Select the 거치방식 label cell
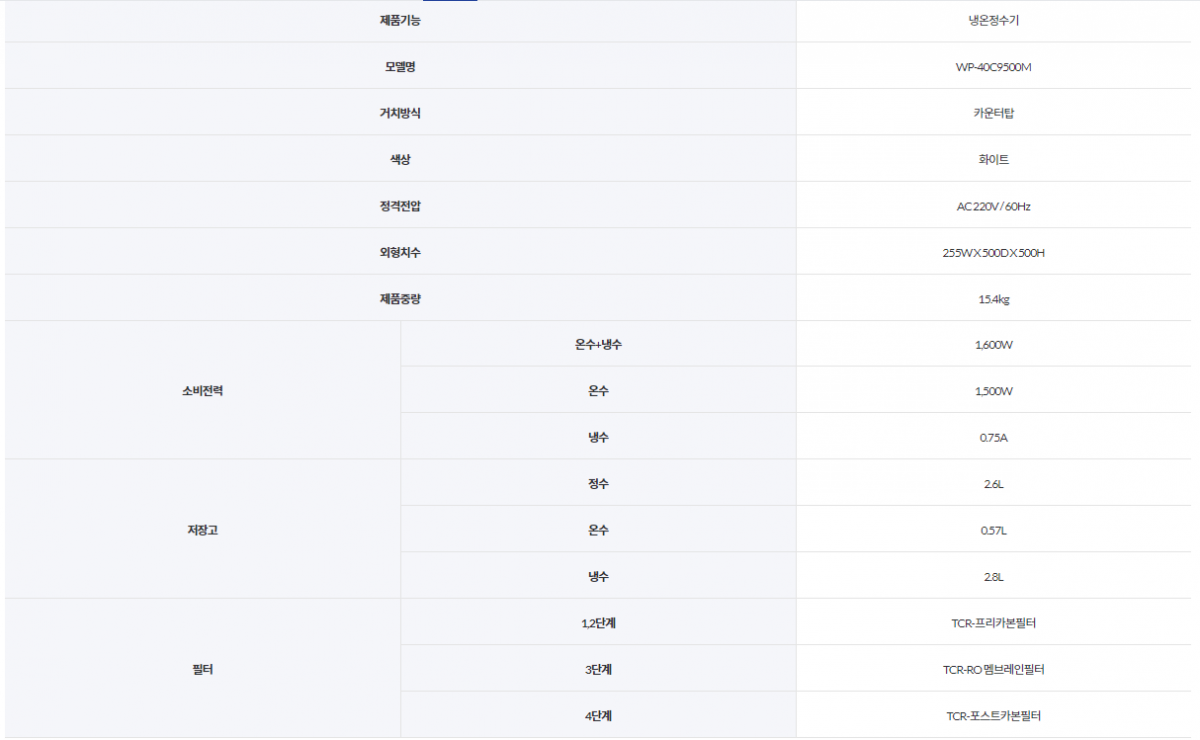The width and height of the screenshot is (1200, 740). 397,111
